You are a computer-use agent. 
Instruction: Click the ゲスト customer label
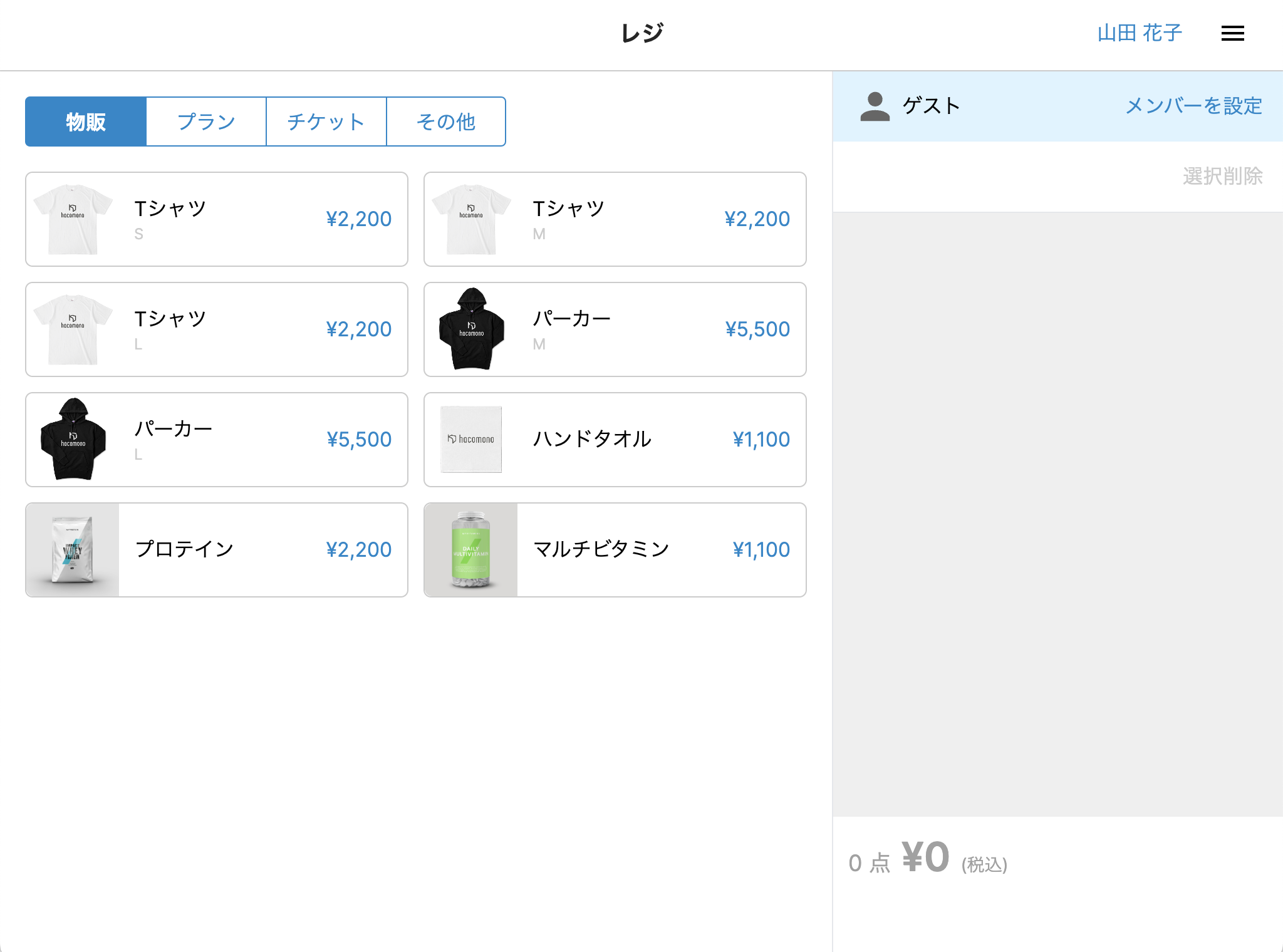931,106
